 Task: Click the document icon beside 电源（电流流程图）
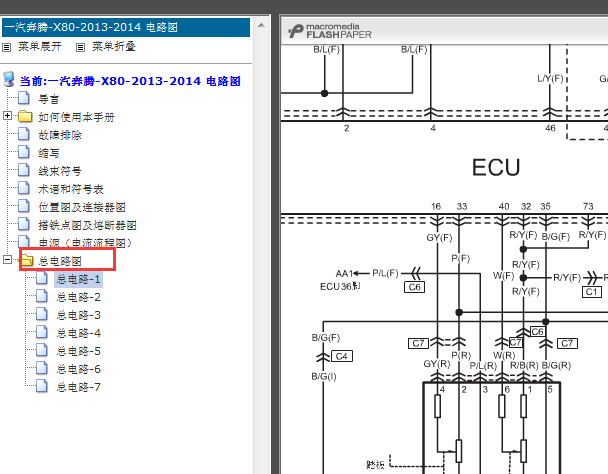24,242
